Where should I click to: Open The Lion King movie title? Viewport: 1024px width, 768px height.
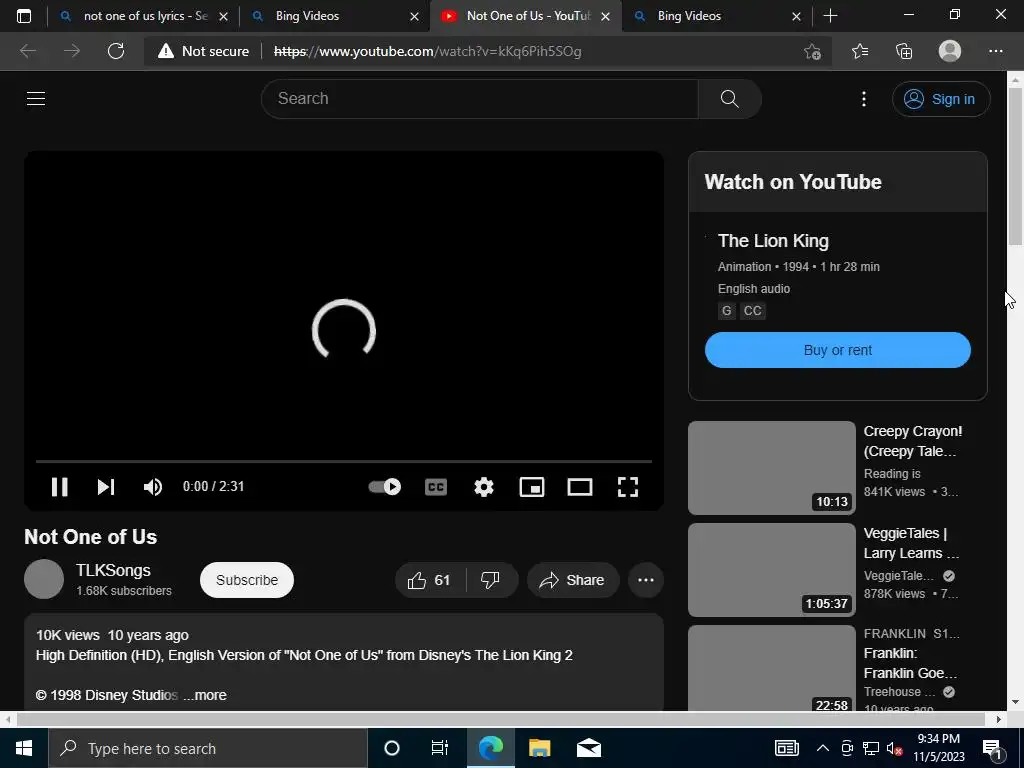coord(773,241)
